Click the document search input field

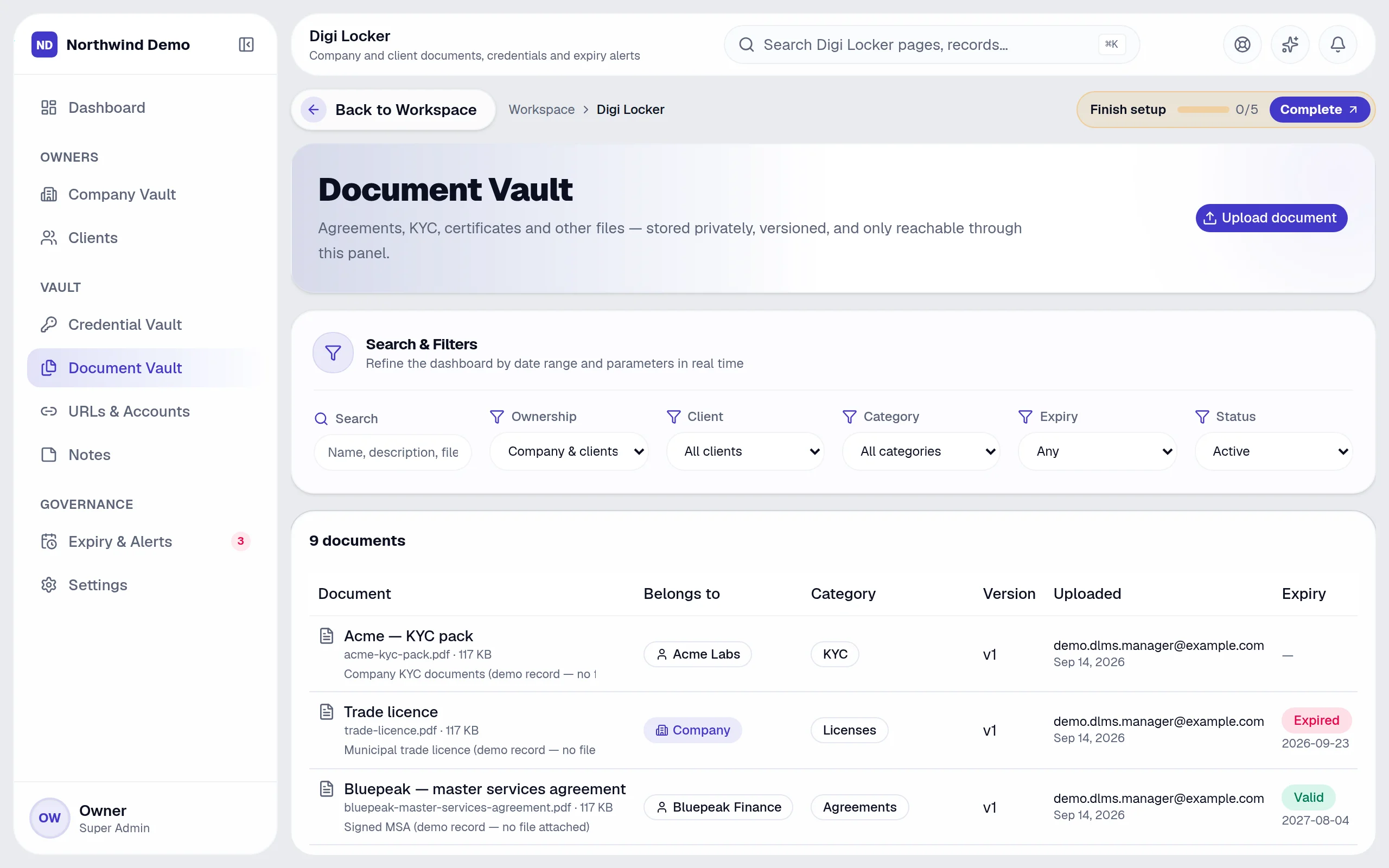(x=393, y=452)
